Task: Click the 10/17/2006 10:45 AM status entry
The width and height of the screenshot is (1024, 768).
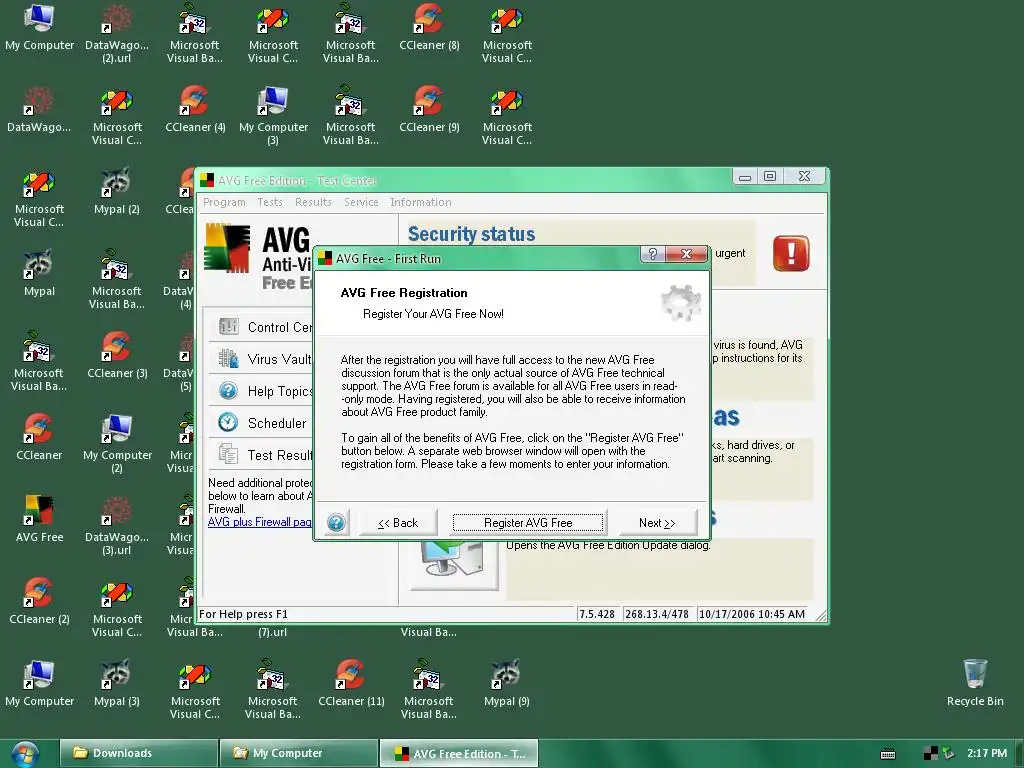Action: pyautogui.click(x=751, y=614)
